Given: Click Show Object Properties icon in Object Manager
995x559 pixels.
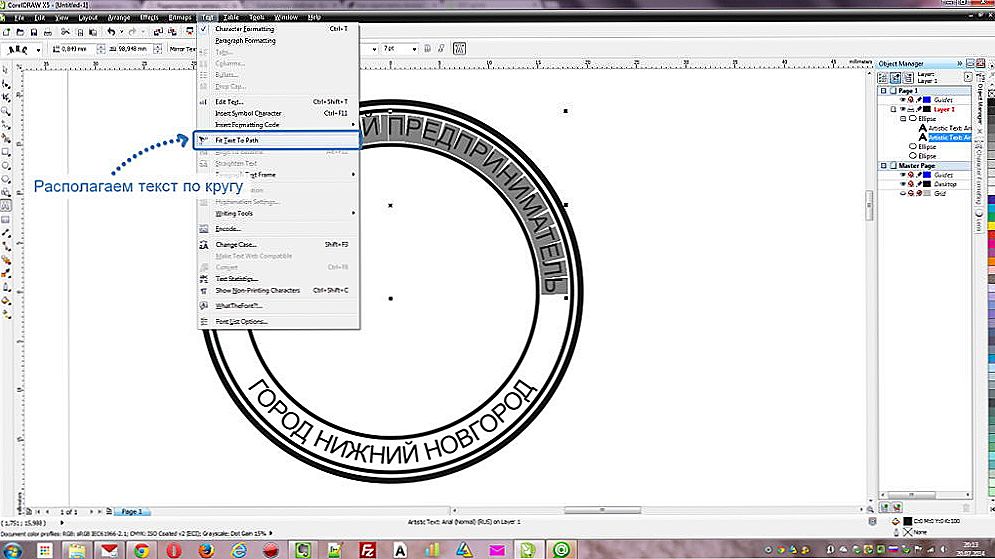Looking at the screenshot, I should click(883, 77).
